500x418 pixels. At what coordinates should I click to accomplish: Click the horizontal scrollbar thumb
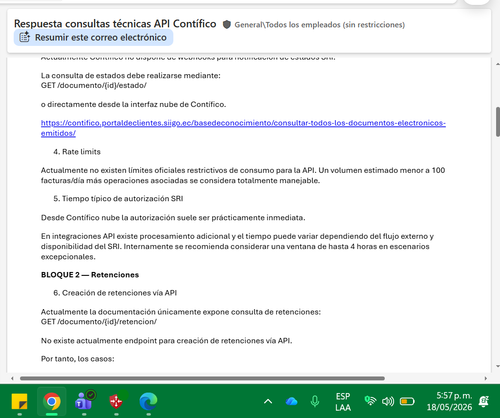click(x=202, y=378)
